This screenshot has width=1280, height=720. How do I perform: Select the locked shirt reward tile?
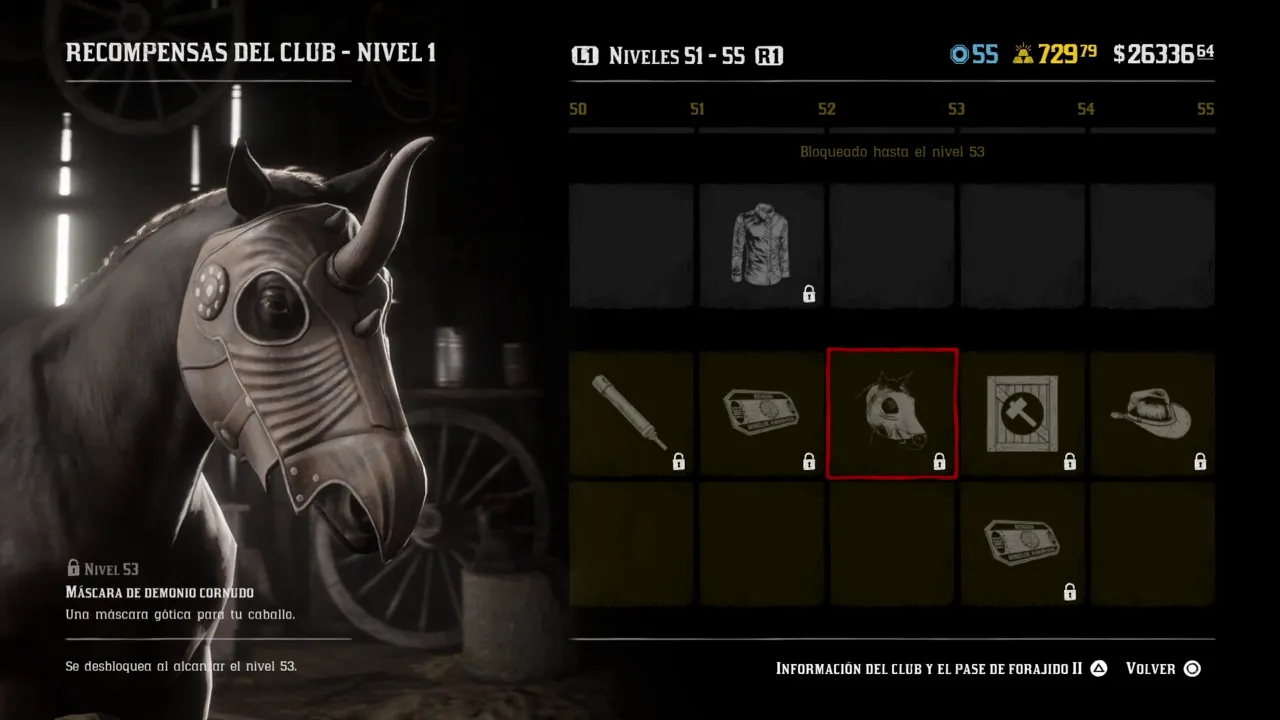[762, 245]
